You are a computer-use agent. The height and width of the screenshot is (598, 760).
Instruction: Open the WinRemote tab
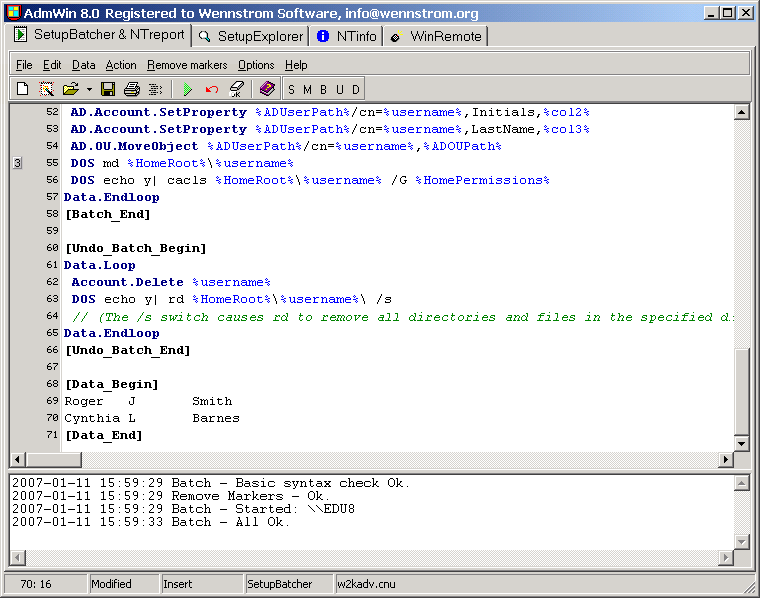(435, 36)
